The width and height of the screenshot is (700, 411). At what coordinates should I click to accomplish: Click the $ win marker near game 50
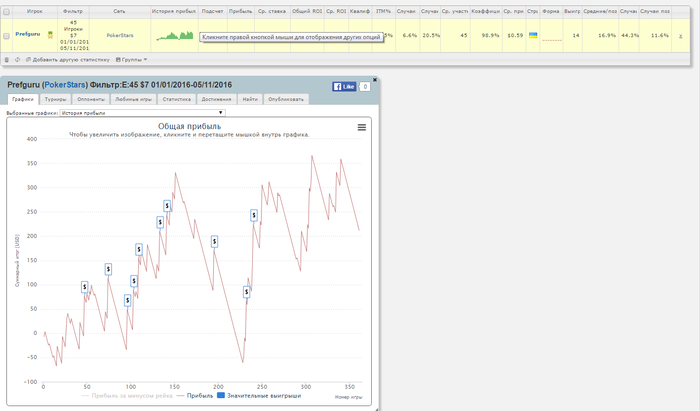84,287
